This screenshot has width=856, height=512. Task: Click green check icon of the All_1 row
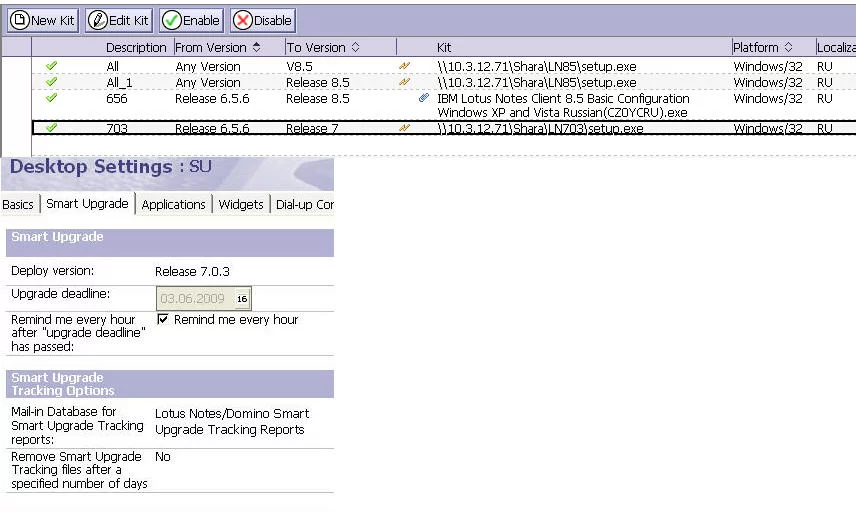click(x=51, y=82)
